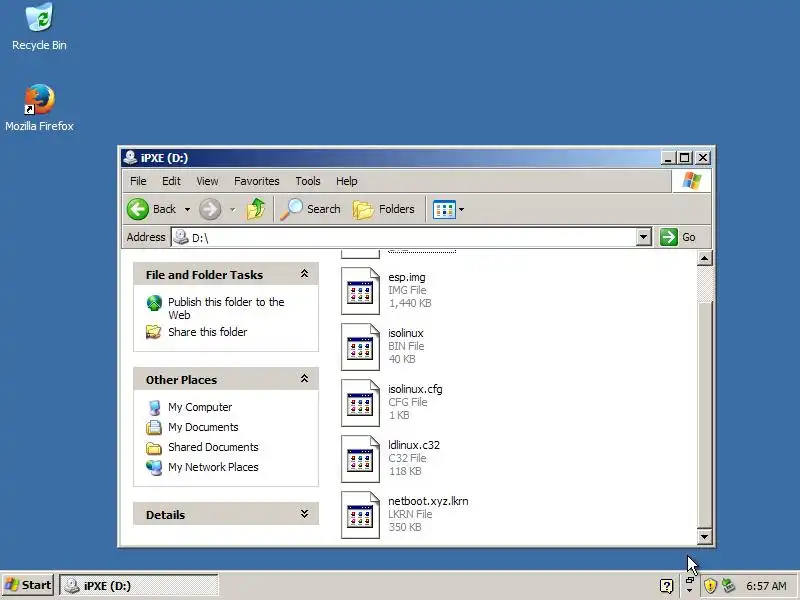Click the 6:57 AM taskbar clock
The height and width of the screenshot is (600, 800).
click(x=766, y=586)
